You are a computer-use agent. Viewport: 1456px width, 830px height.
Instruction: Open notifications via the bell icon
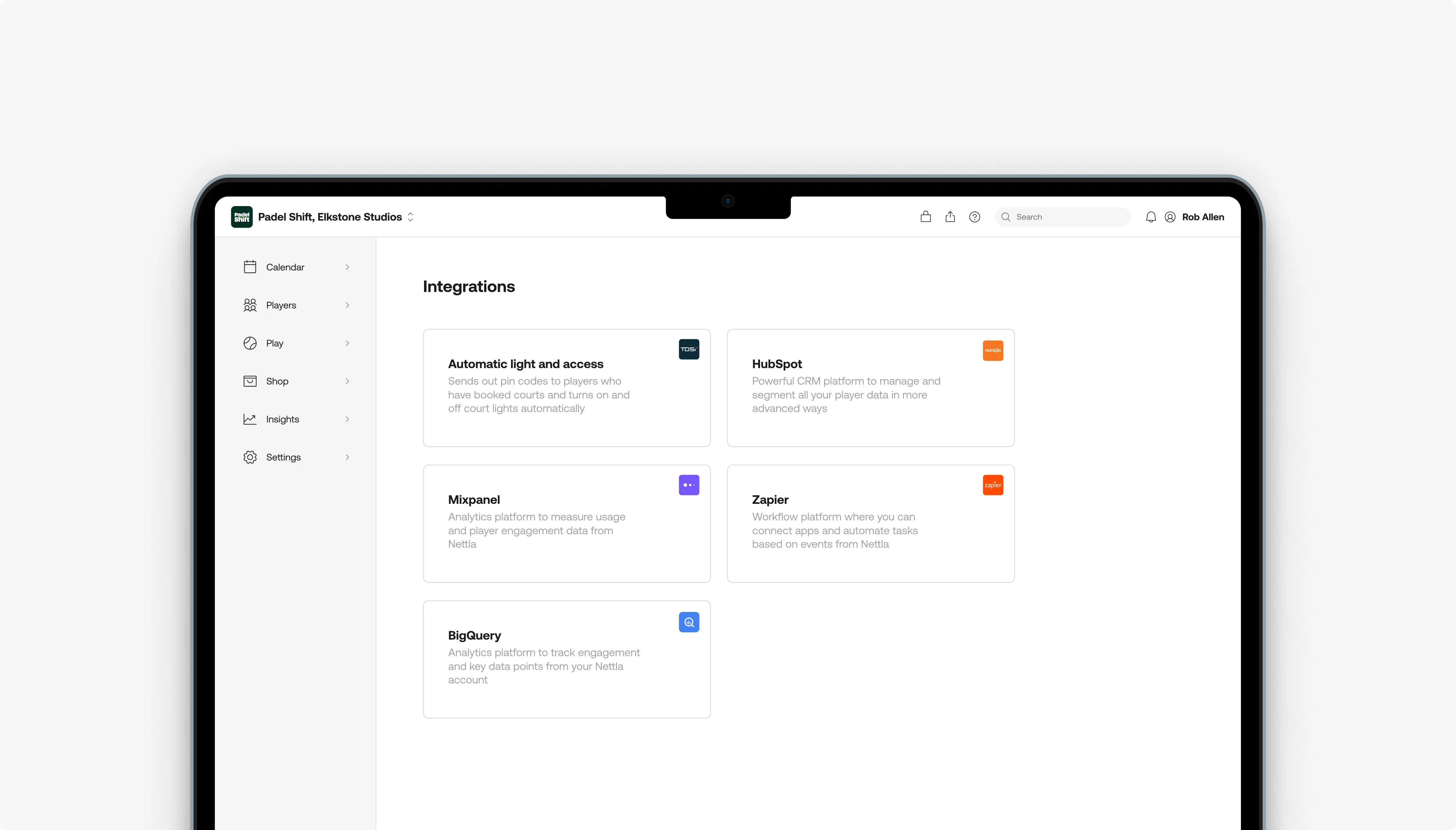[1150, 217]
